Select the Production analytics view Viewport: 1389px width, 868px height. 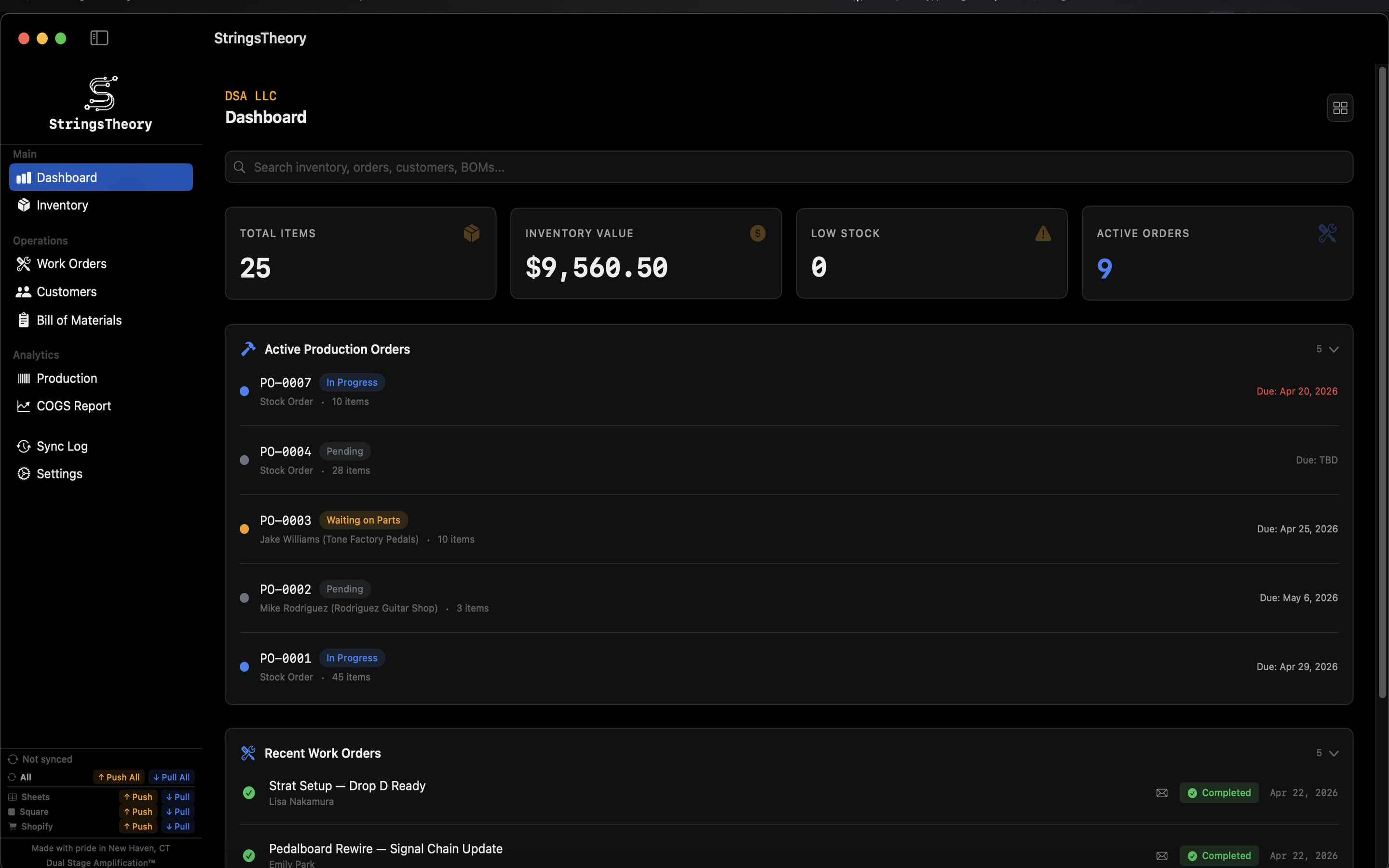[67, 378]
